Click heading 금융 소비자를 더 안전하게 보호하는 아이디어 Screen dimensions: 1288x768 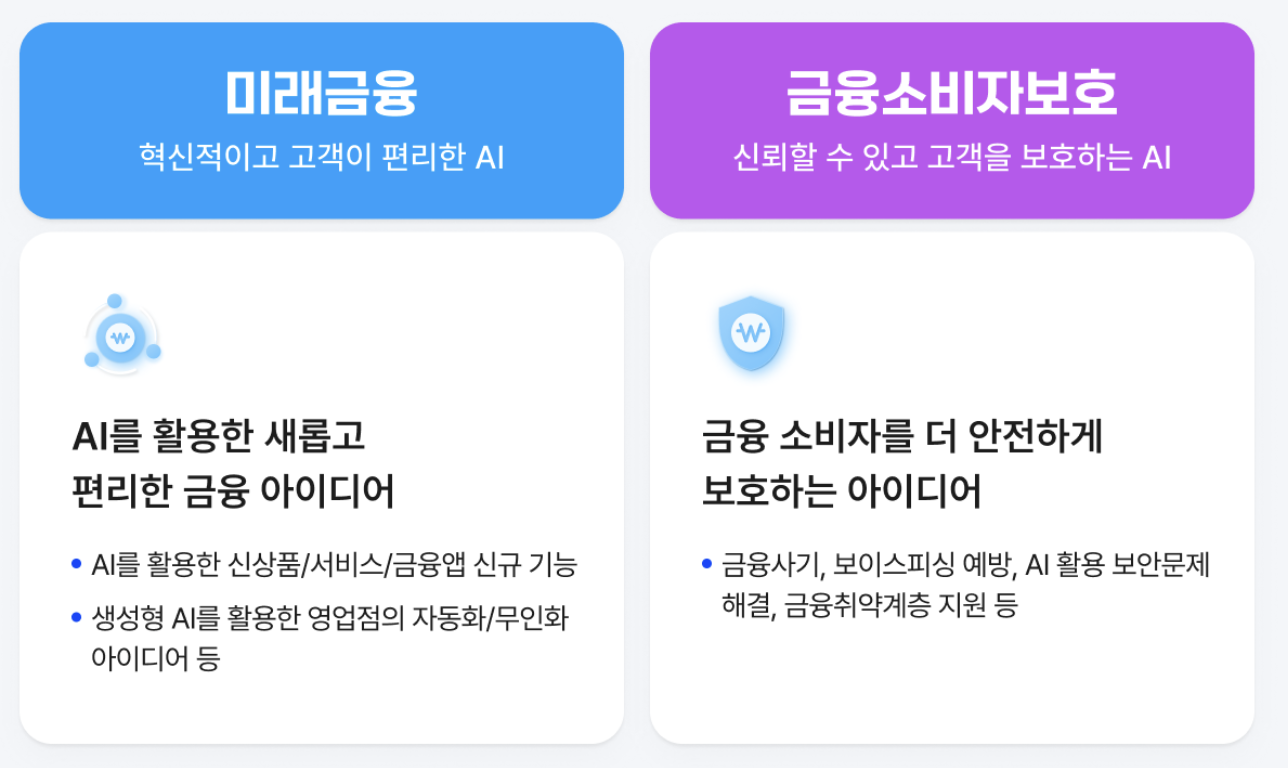pos(902,464)
